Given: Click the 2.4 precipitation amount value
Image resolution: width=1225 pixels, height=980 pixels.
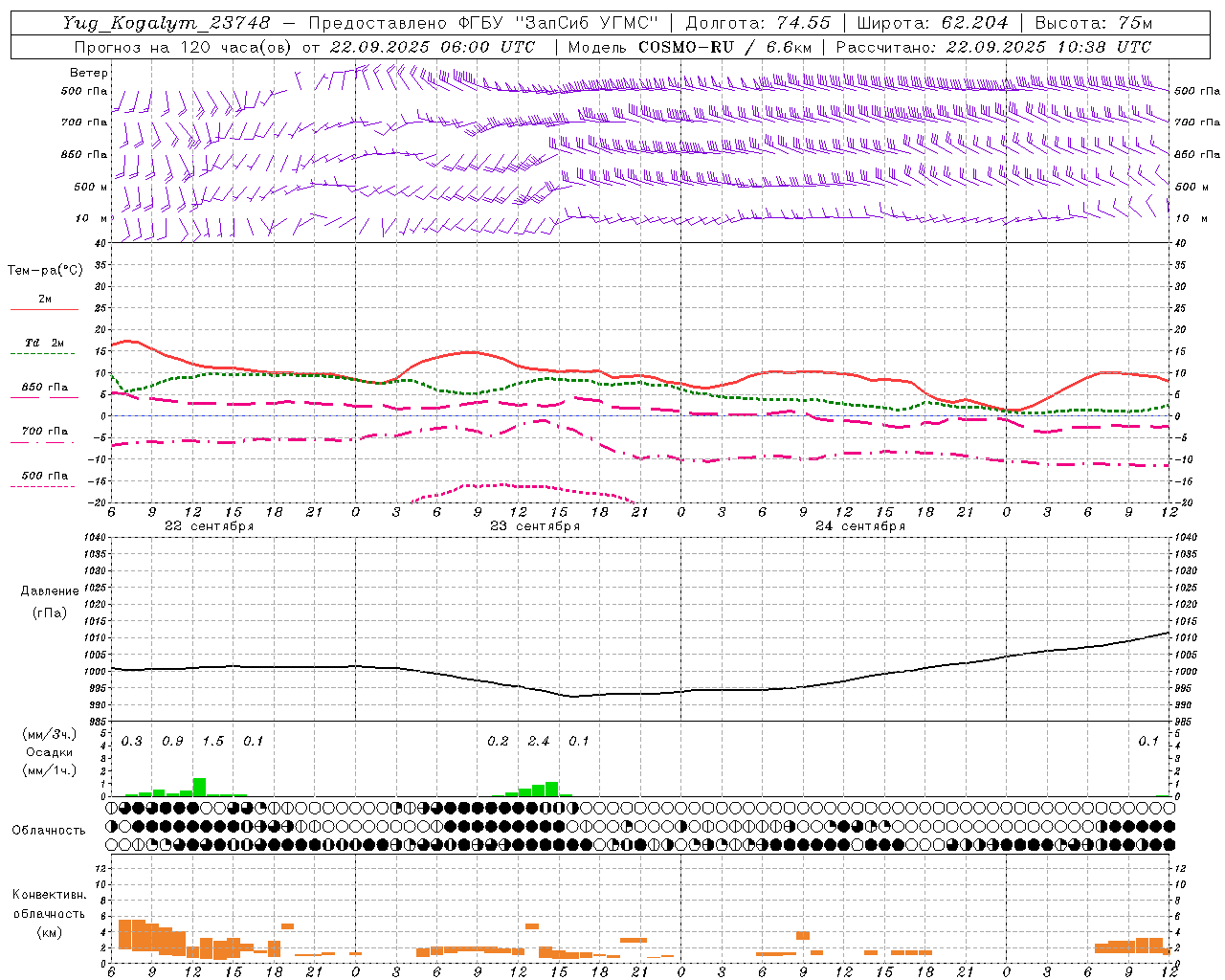Looking at the screenshot, I should click(x=539, y=742).
